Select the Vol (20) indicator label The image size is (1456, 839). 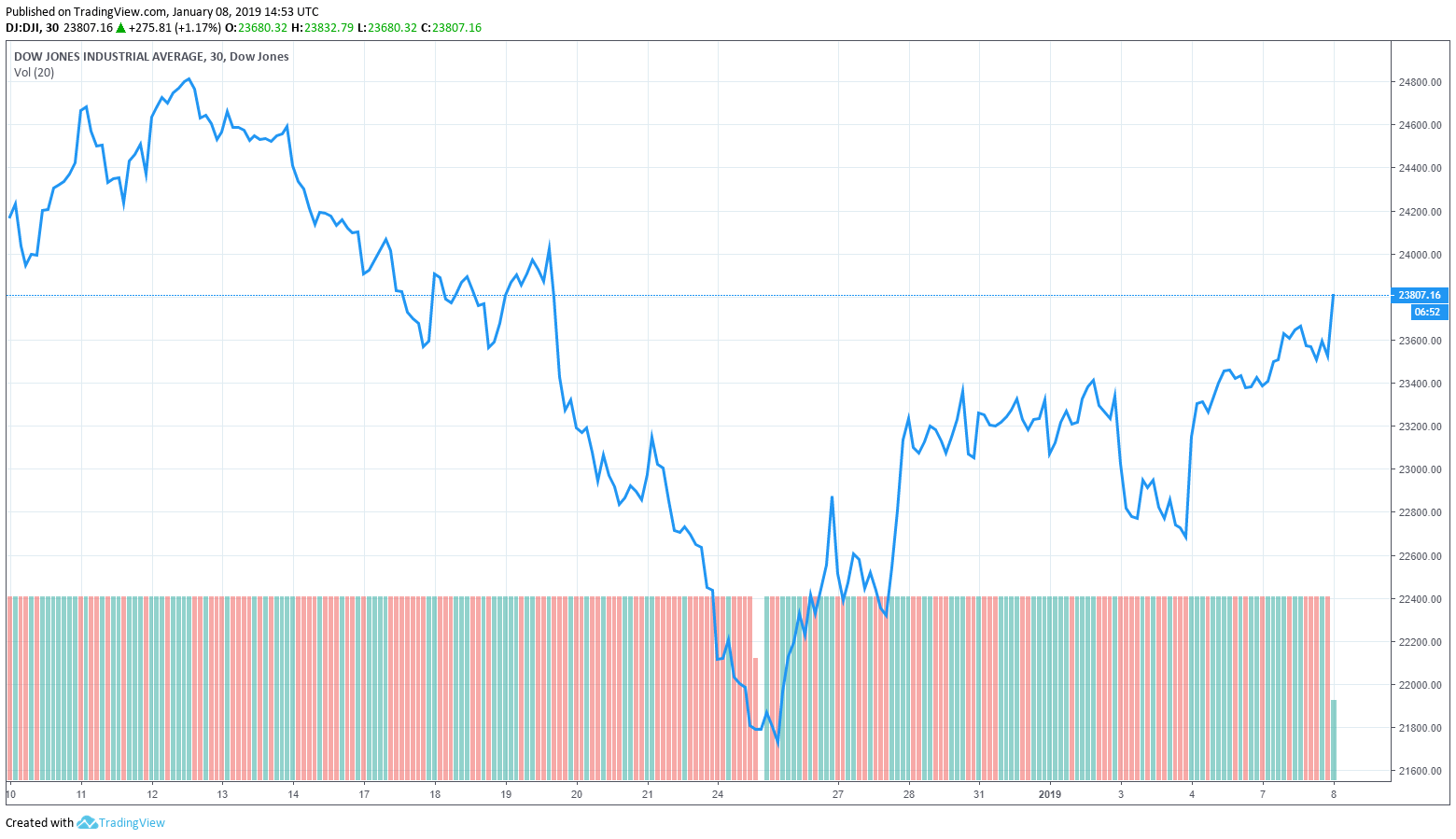point(34,73)
